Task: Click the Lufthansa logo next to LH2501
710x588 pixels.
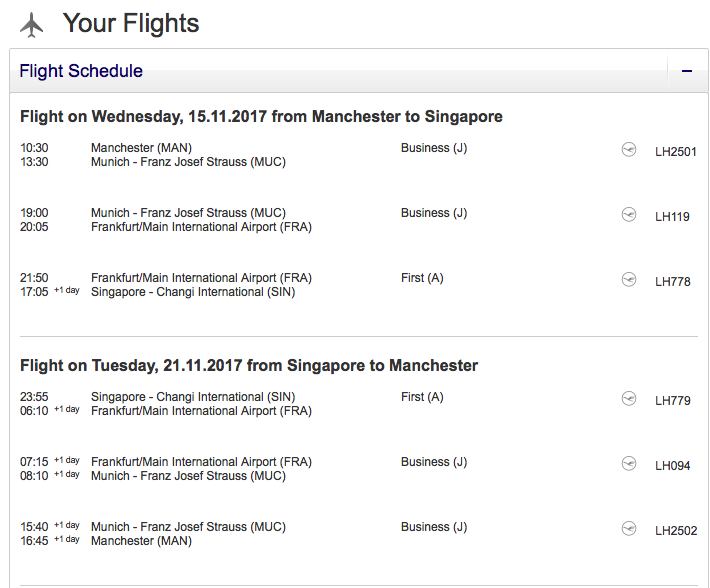Action: click(629, 149)
